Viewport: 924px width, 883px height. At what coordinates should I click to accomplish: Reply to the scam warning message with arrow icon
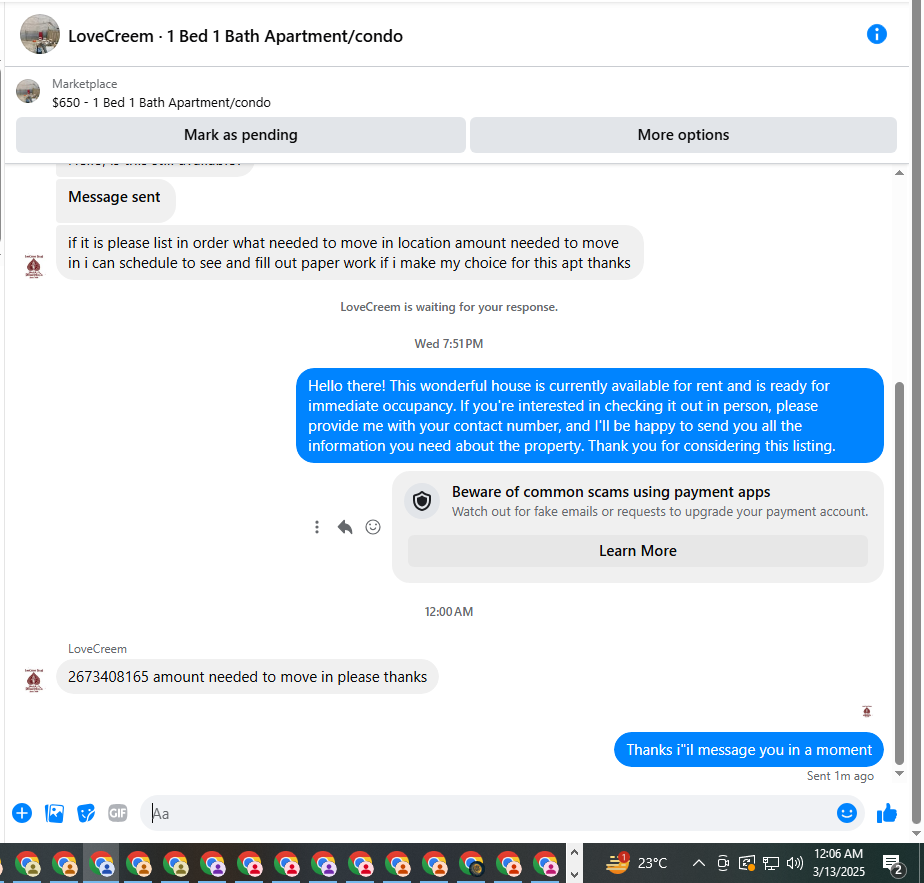pos(345,527)
